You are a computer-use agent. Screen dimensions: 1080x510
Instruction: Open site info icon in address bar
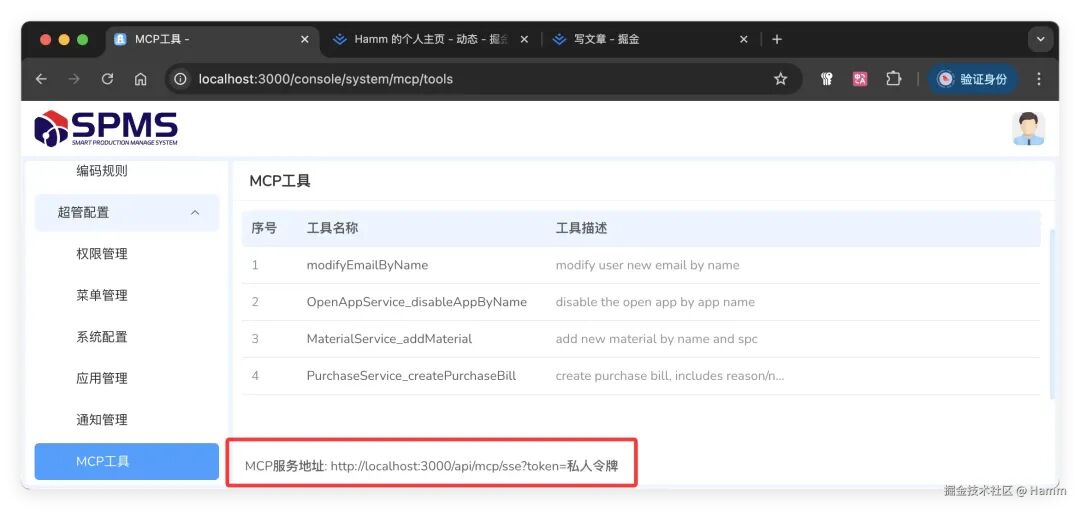(180, 79)
